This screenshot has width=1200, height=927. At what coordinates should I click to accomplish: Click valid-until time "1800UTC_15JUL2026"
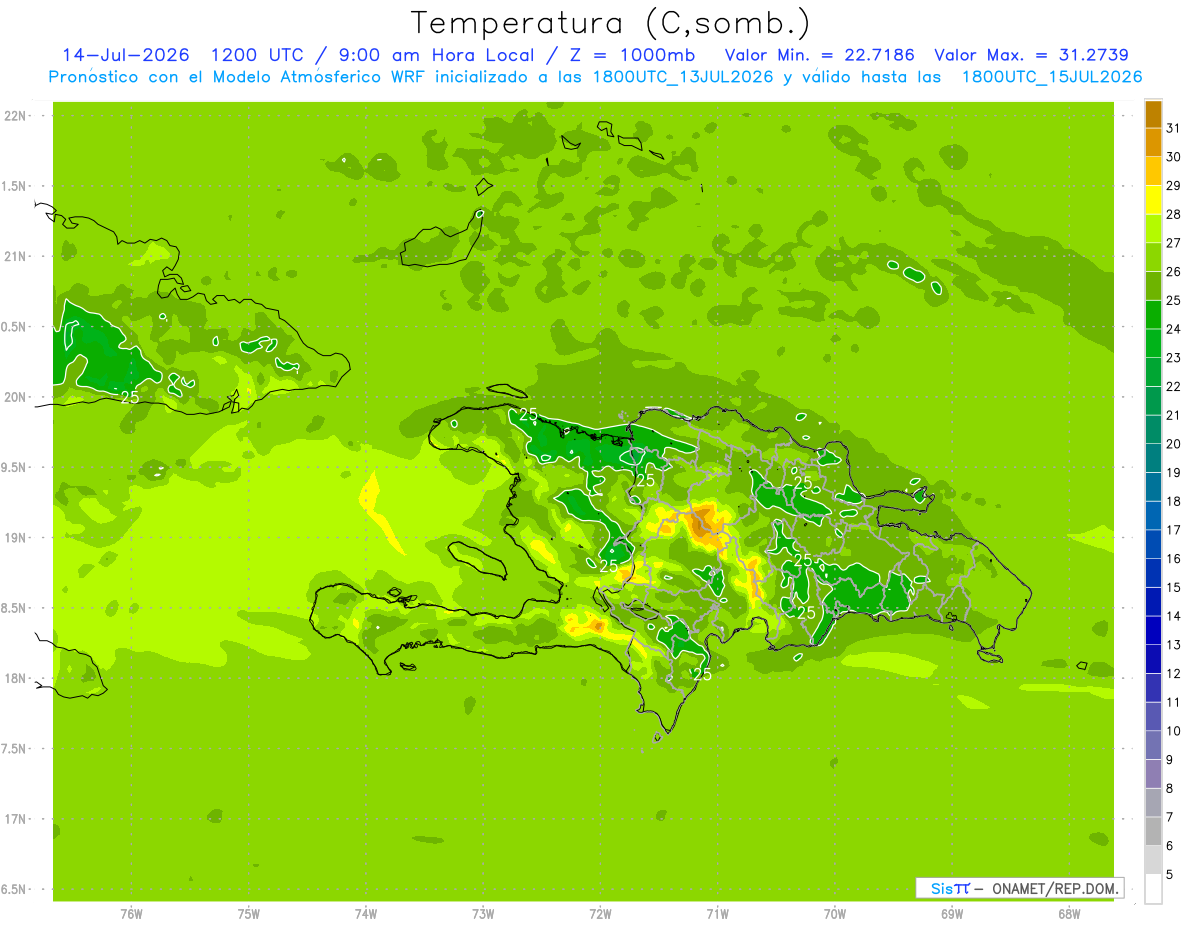[1051, 77]
